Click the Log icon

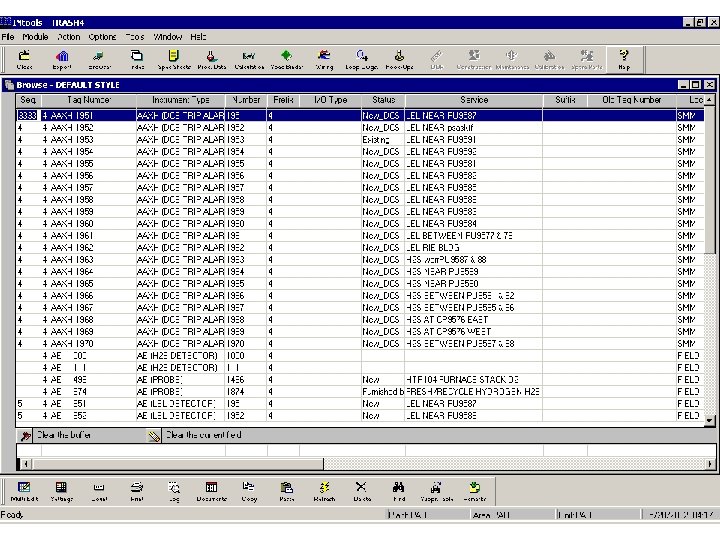tap(174, 491)
